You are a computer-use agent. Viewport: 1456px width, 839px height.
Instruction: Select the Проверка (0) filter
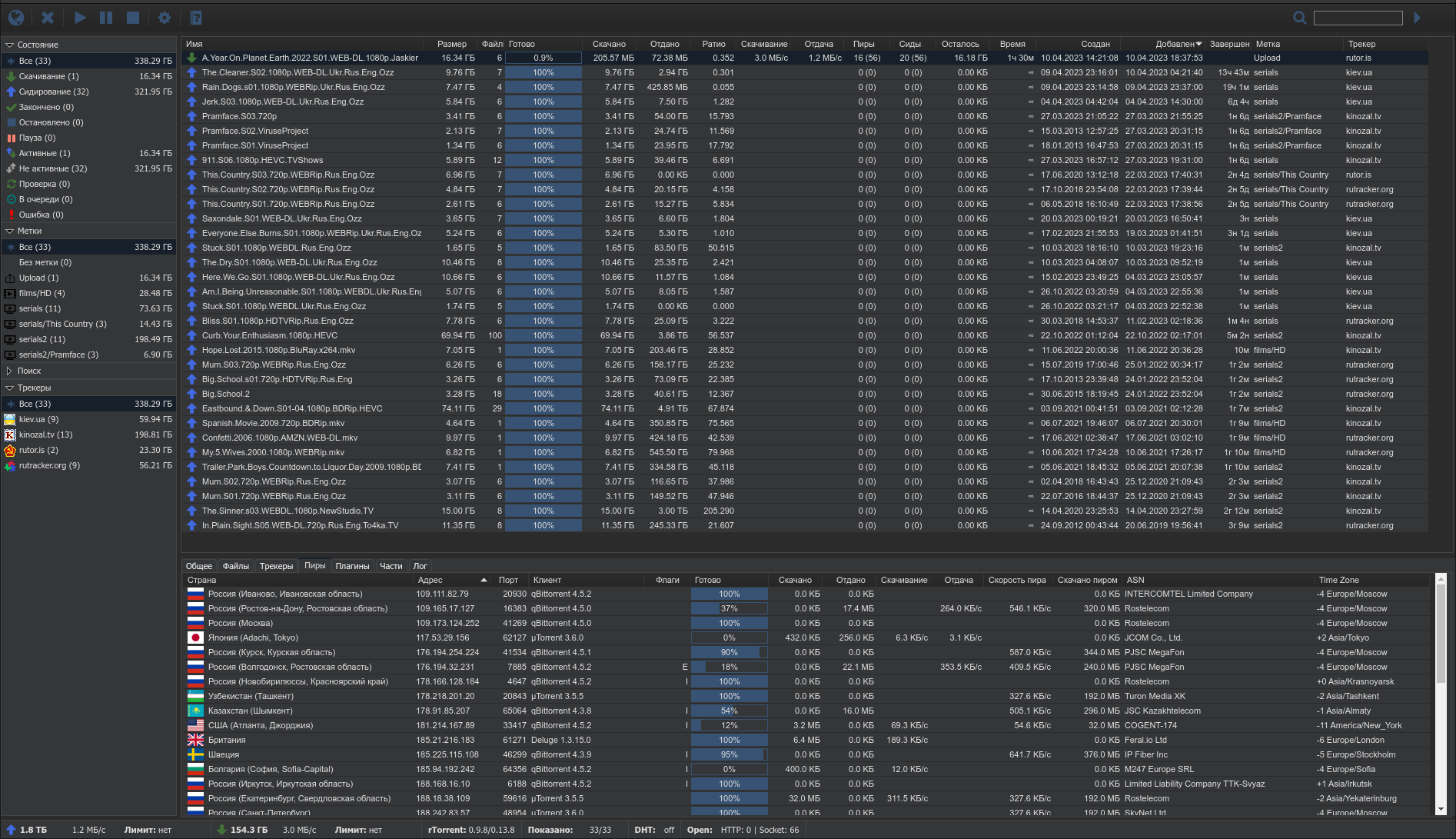[88, 184]
